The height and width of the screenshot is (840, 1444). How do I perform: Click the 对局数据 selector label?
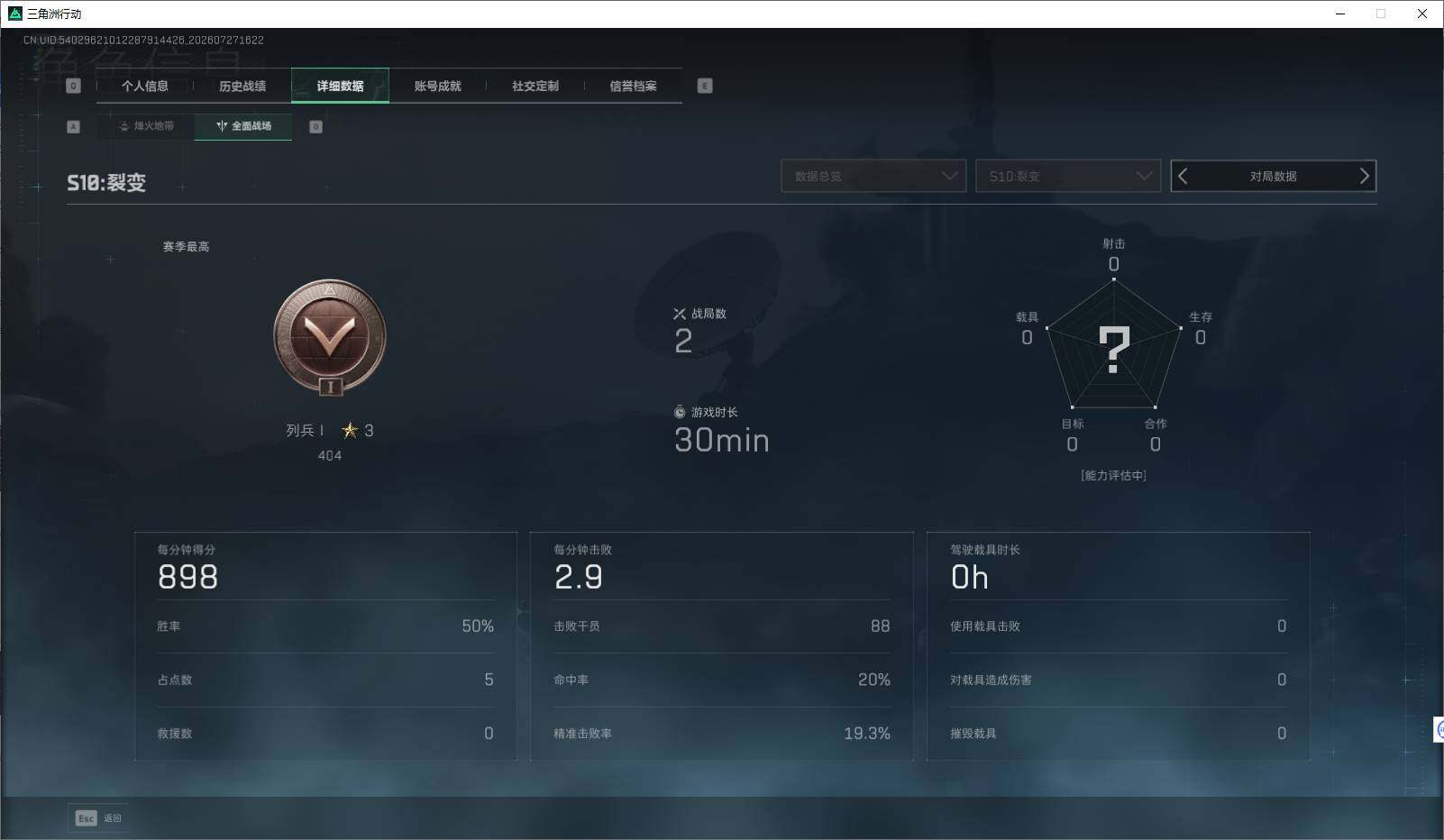click(1273, 177)
